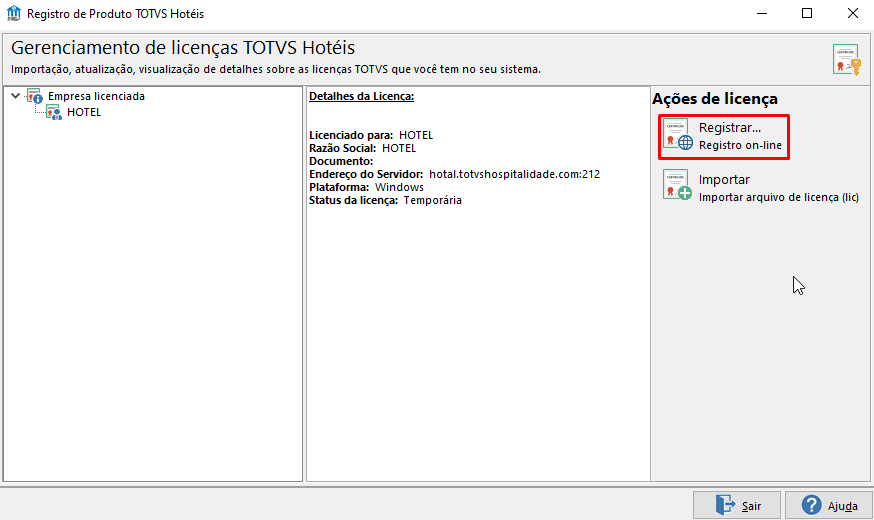Image resolution: width=874 pixels, height=520 pixels.
Task: Click the 'Registro on-line' subtitle text
Action: click(740, 145)
